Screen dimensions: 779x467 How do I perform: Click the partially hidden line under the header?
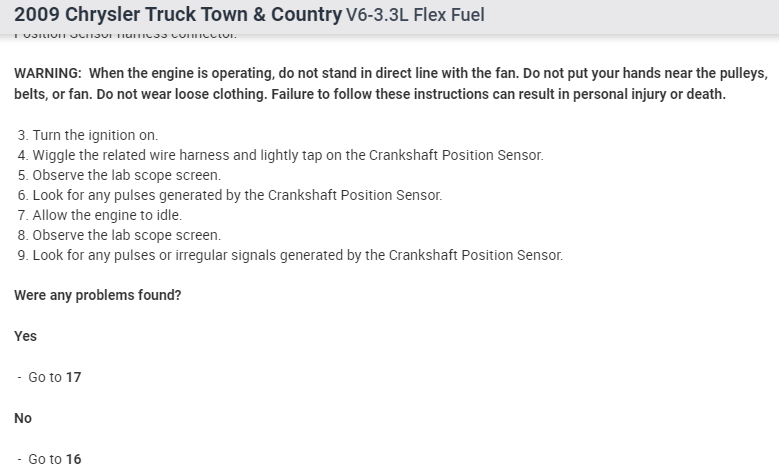(x=125, y=35)
